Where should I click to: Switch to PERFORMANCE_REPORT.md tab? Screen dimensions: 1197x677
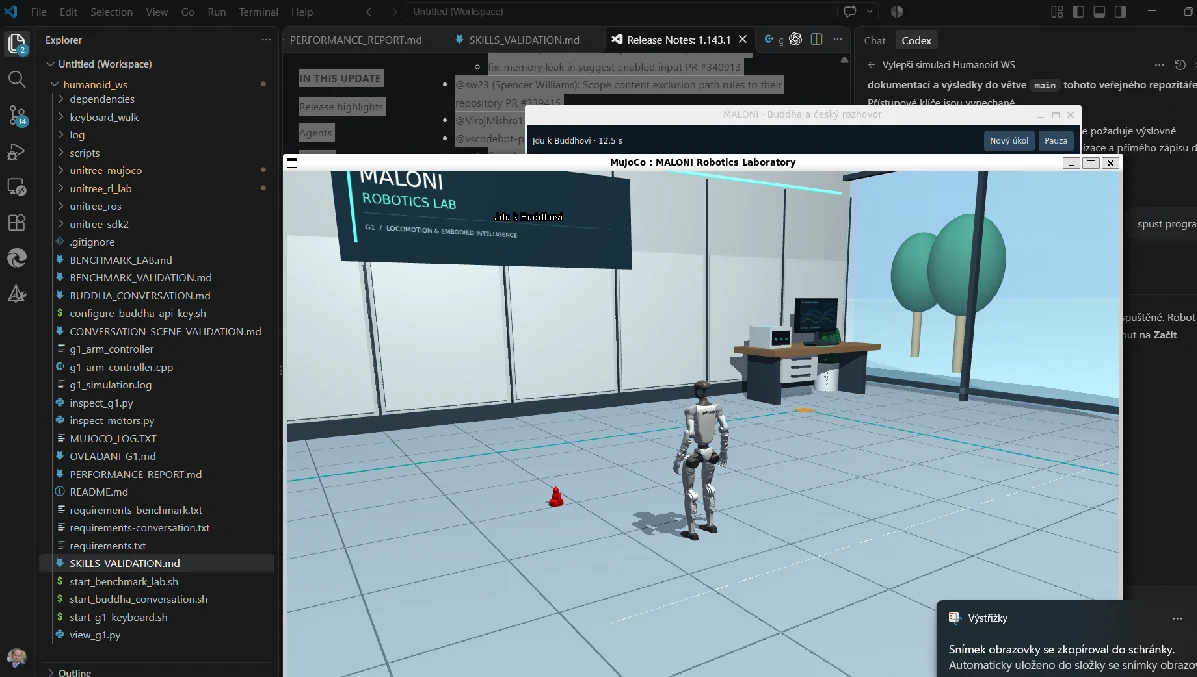356,40
